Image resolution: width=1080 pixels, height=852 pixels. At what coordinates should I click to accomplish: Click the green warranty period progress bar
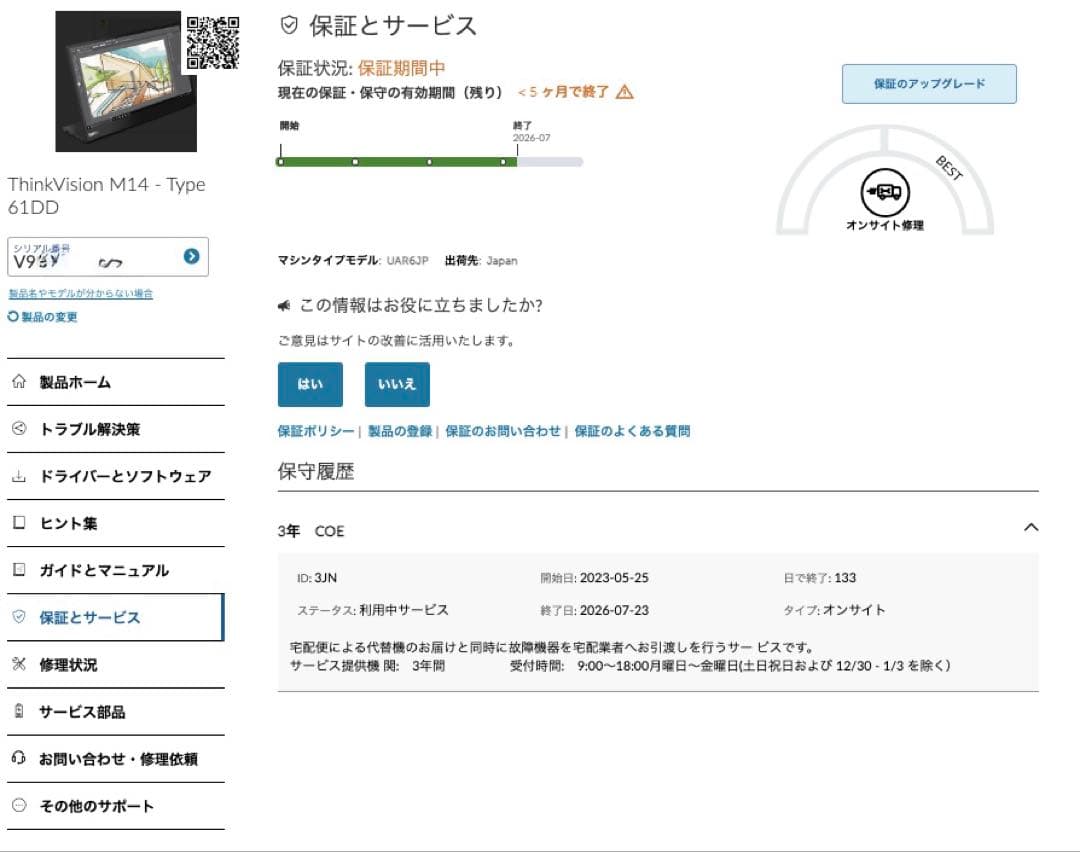pyautogui.click(x=397, y=162)
